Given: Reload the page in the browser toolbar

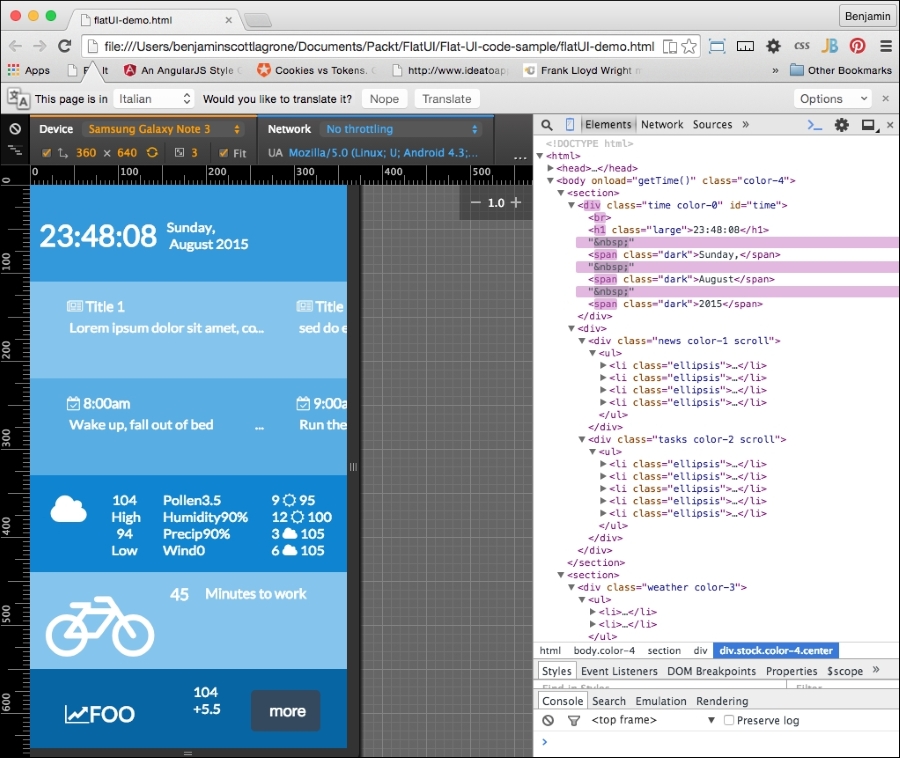Looking at the screenshot, I should coord(65,46).
